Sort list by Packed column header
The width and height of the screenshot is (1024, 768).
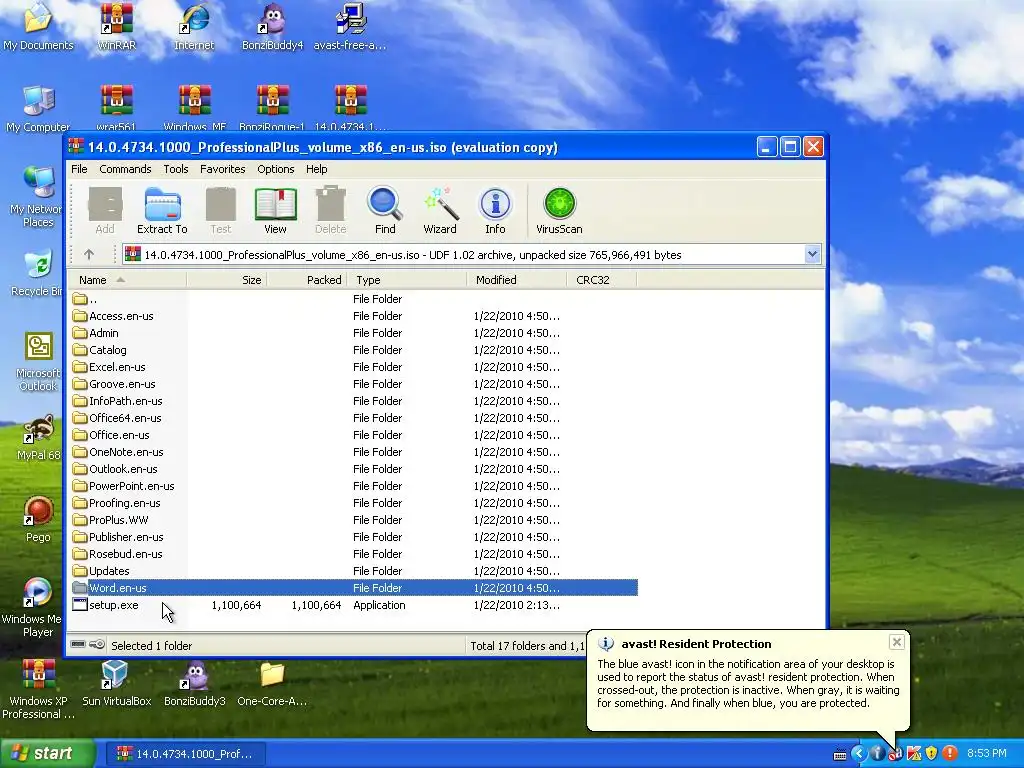click(x=307, y=280)
